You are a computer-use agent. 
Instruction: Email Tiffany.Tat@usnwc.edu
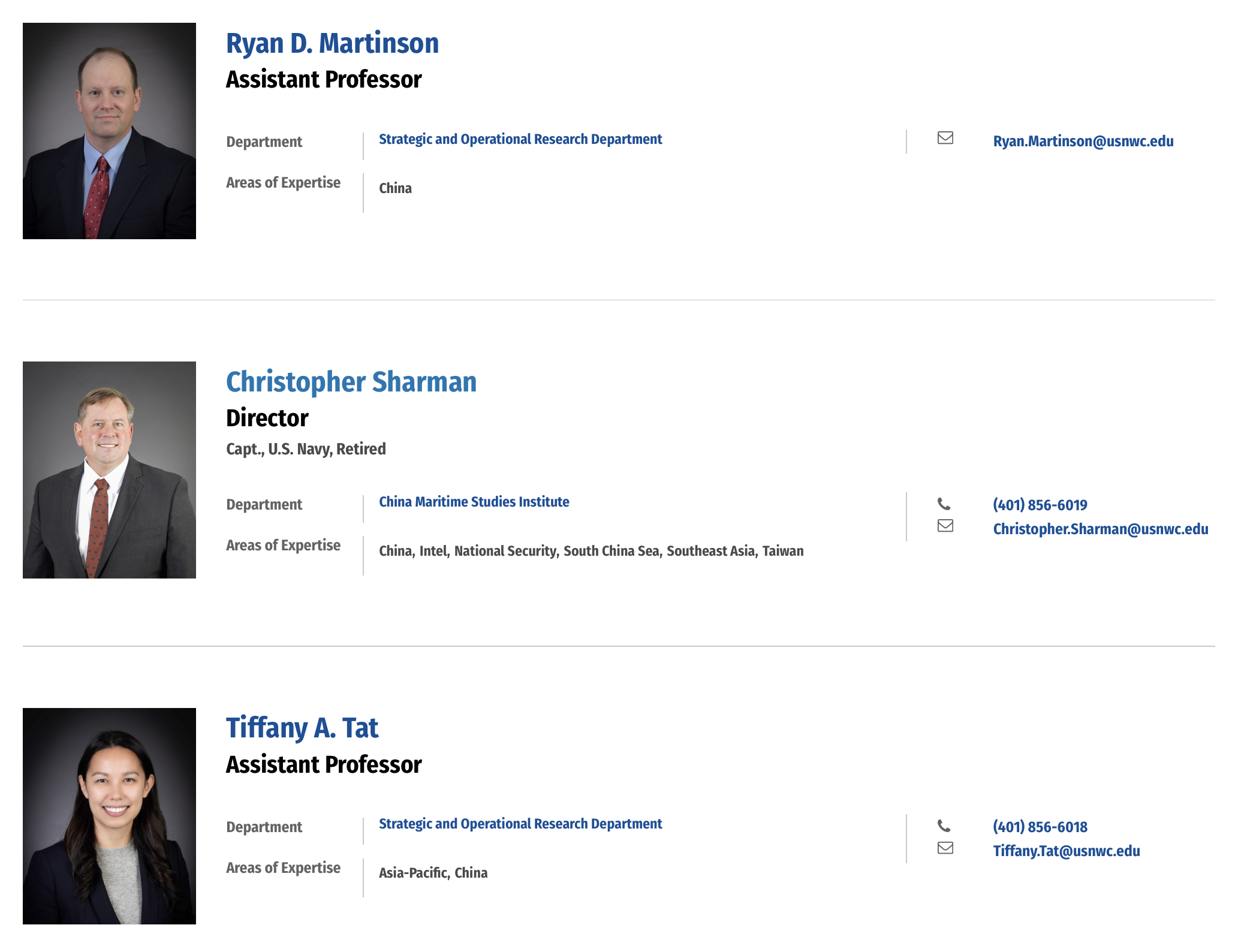1067,851
